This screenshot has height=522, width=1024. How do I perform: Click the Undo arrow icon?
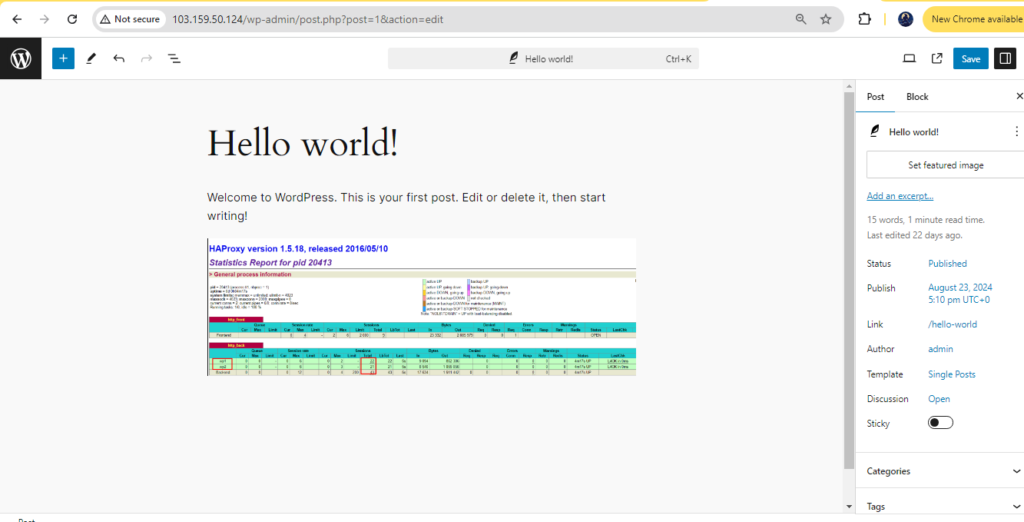pyautogui.click(x=119, y=59)
